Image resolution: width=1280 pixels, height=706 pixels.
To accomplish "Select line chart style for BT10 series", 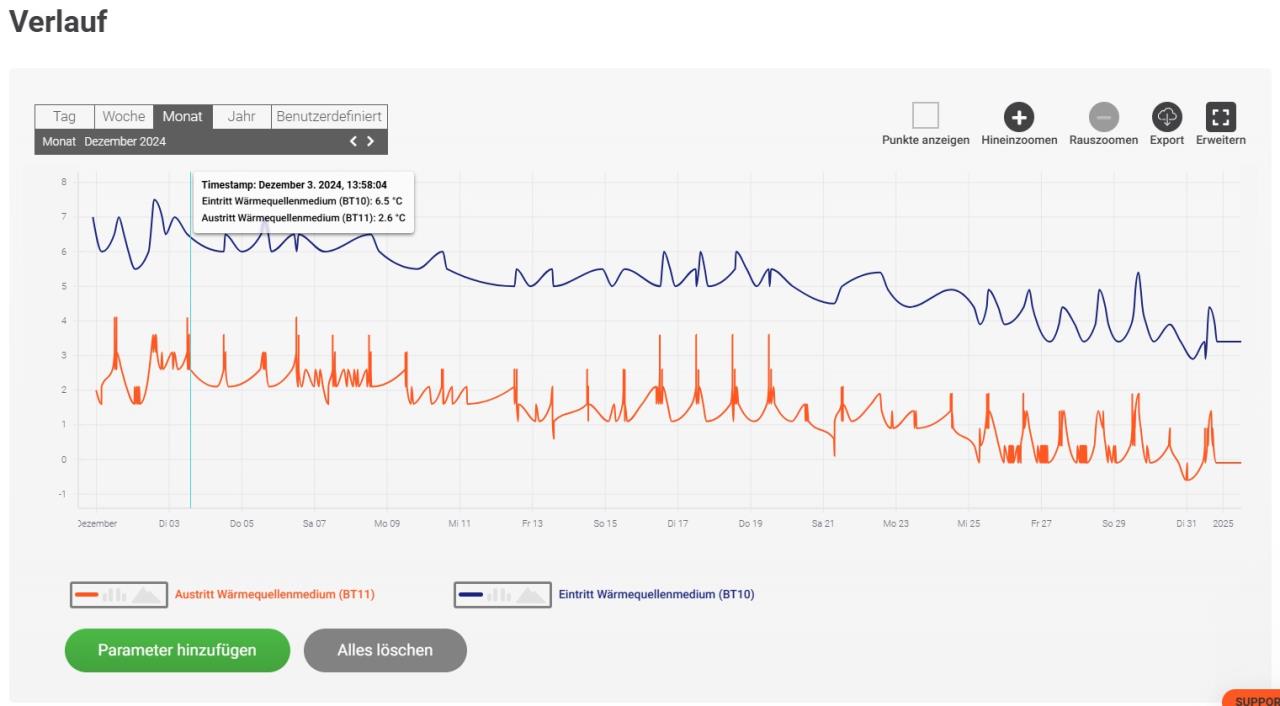I will click(x=470, y=595).
